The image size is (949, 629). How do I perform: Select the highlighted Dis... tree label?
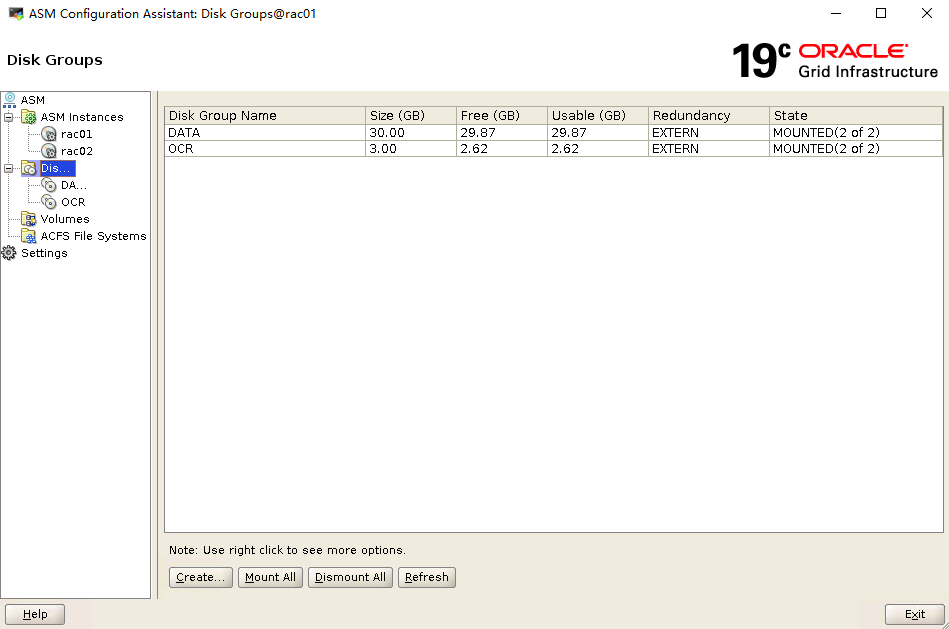(57, 168)
